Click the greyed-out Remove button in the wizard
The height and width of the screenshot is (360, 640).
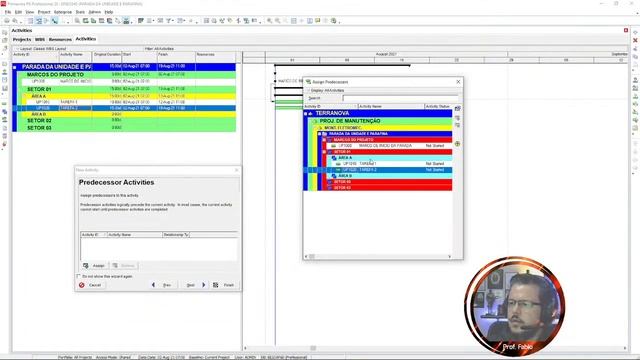124,266
